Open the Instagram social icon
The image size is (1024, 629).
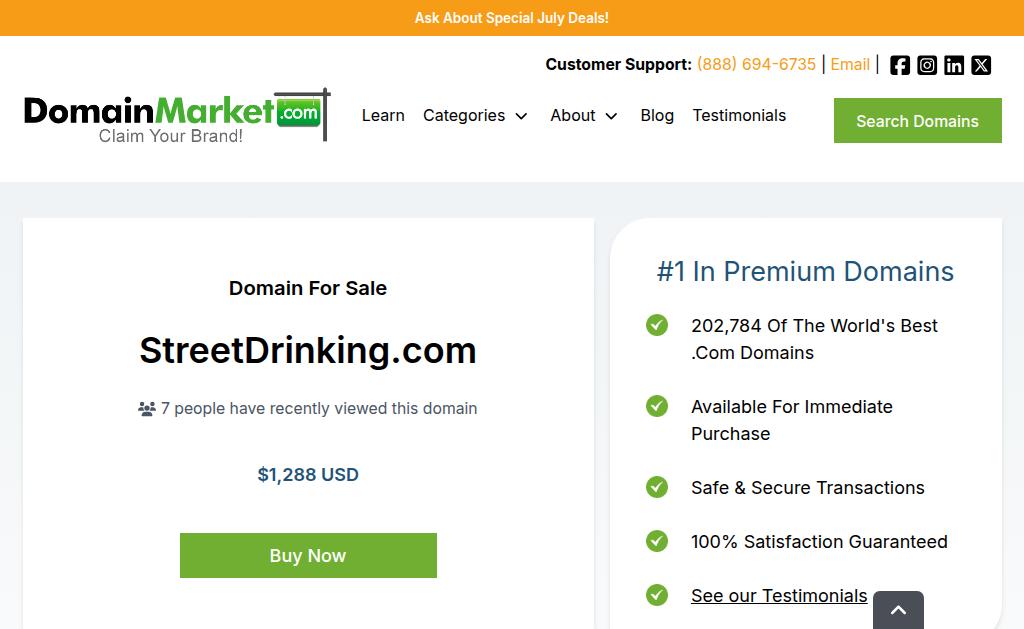(927, 65)
